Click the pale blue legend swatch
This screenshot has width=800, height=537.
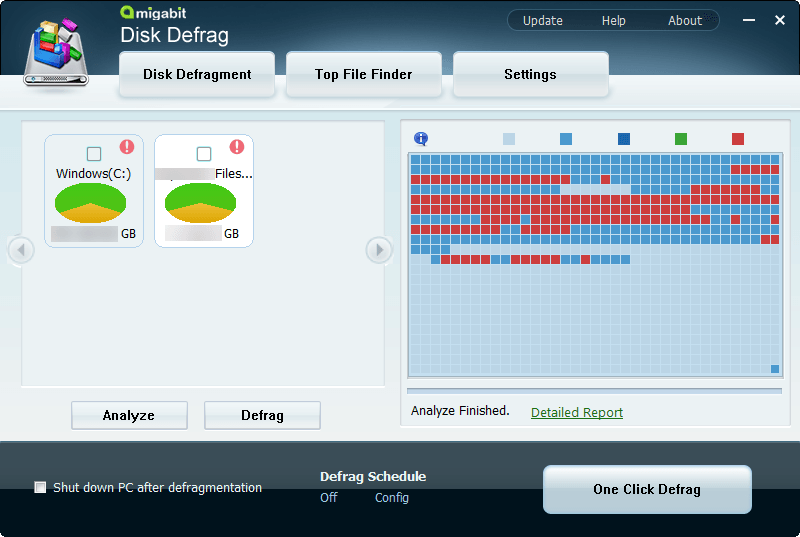[509, 139]
